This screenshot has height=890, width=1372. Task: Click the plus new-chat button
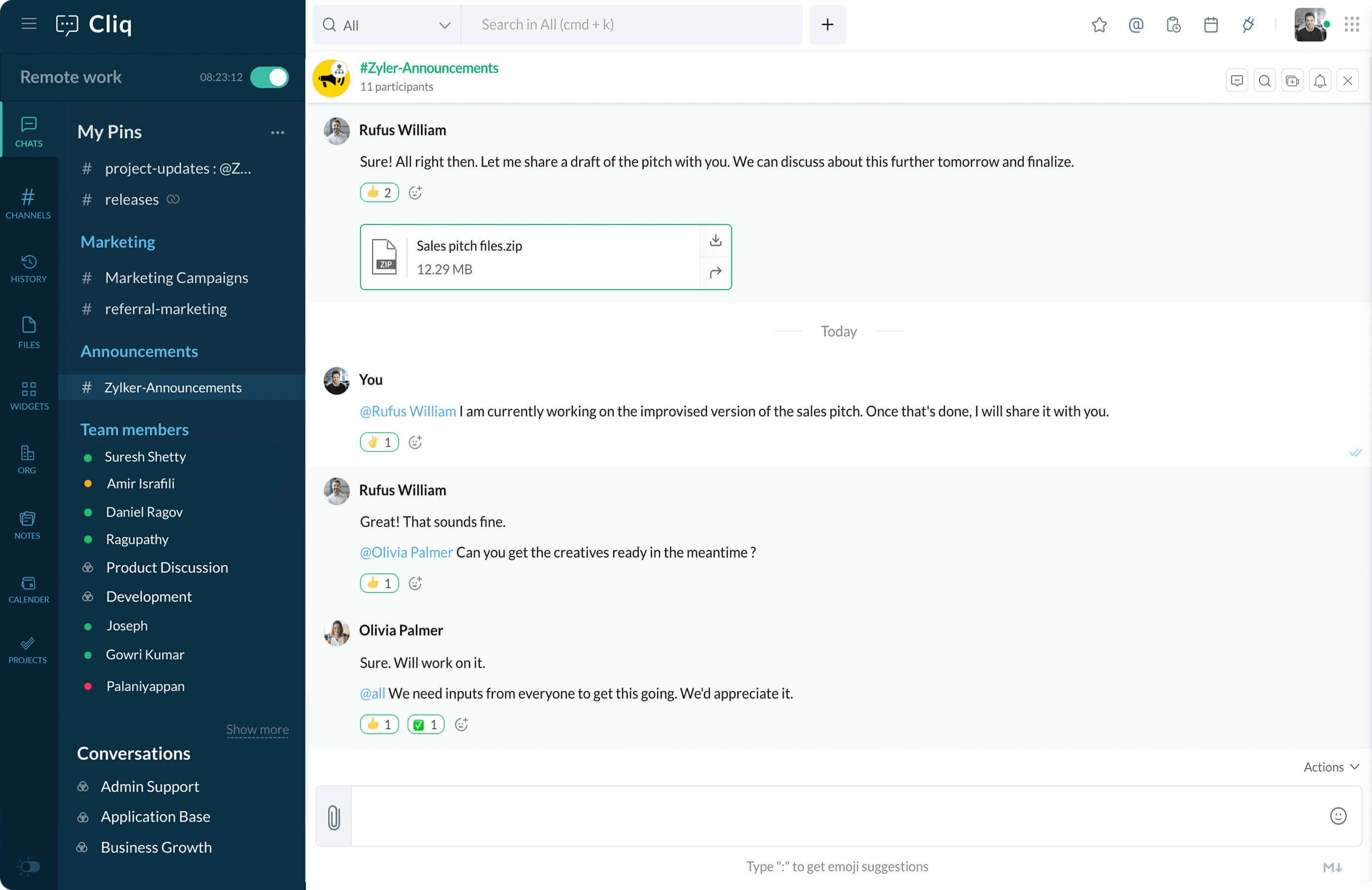827,25
